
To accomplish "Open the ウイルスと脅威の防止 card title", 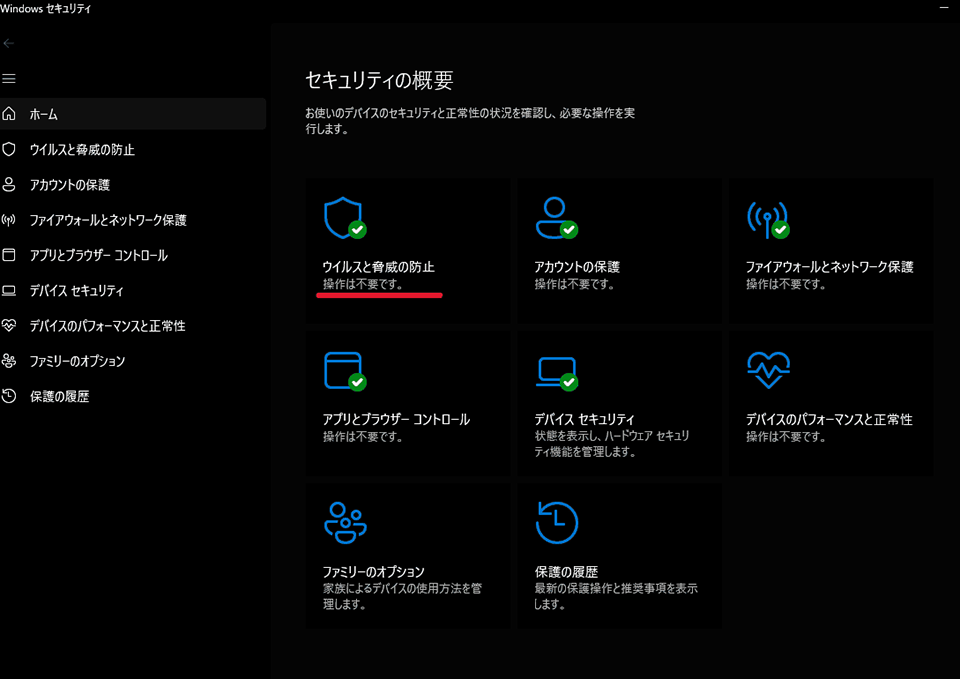I will click(378, 267).
